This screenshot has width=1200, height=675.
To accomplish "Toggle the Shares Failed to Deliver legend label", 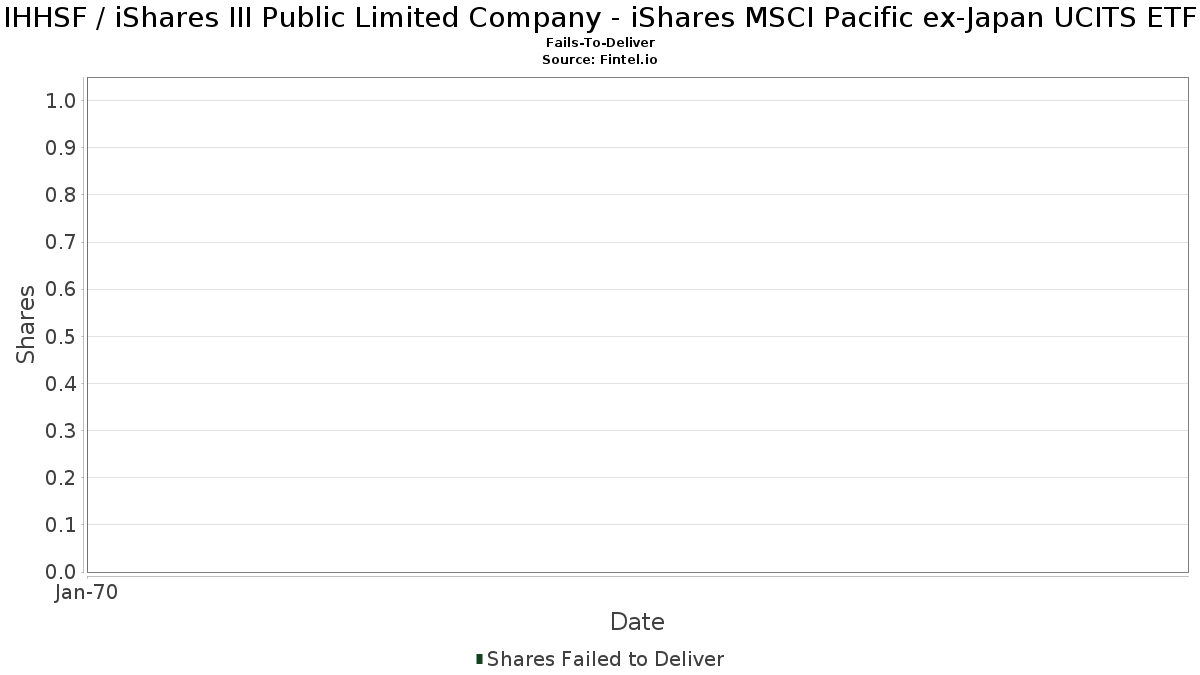I will click(x=605, y=659).
